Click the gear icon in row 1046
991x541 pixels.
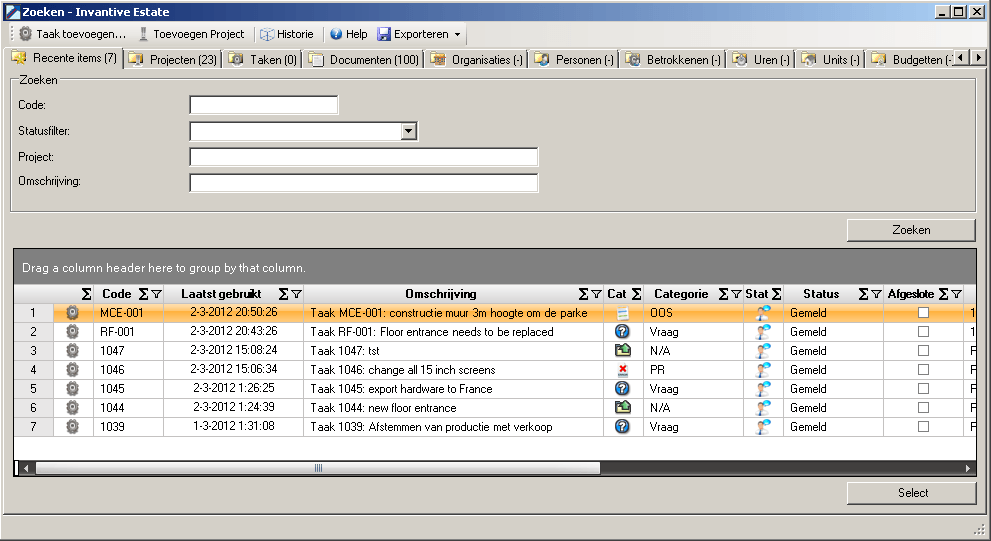pos(73,369)
